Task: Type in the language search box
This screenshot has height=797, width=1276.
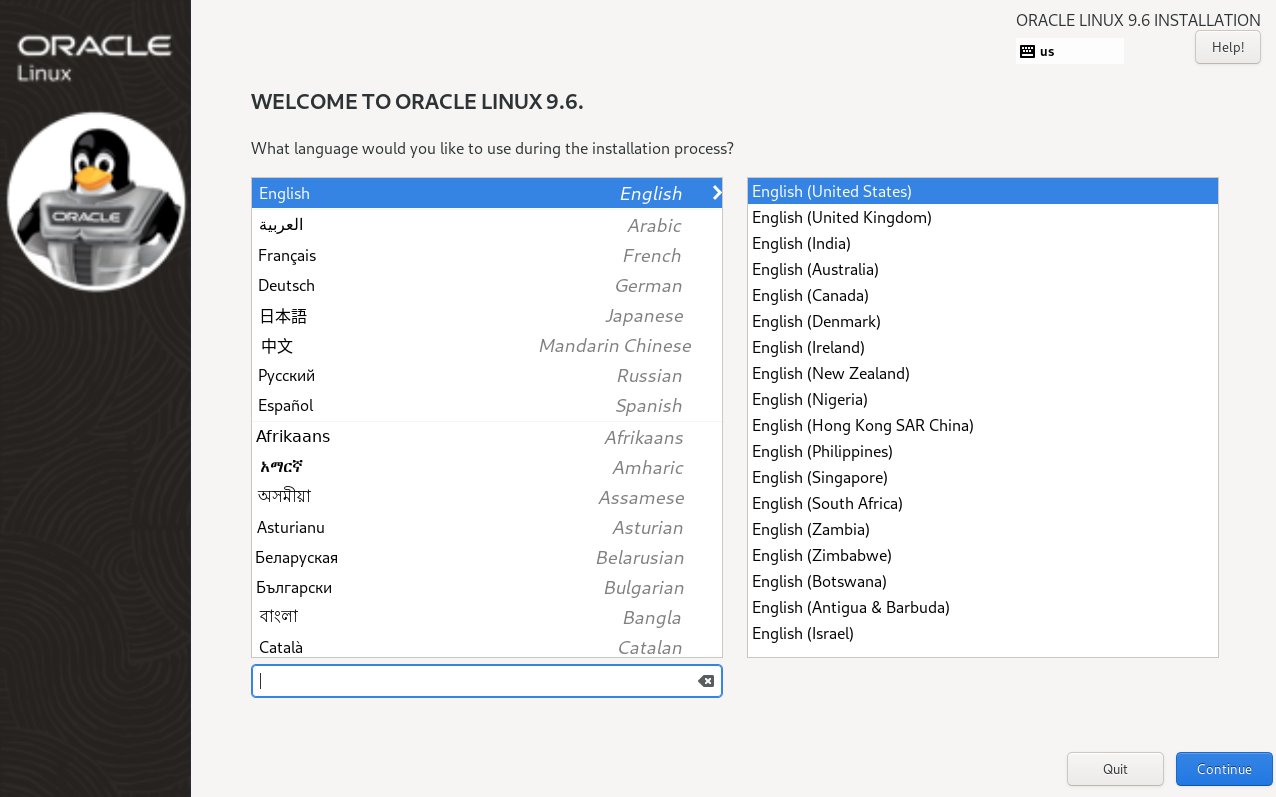Action: 475,681
